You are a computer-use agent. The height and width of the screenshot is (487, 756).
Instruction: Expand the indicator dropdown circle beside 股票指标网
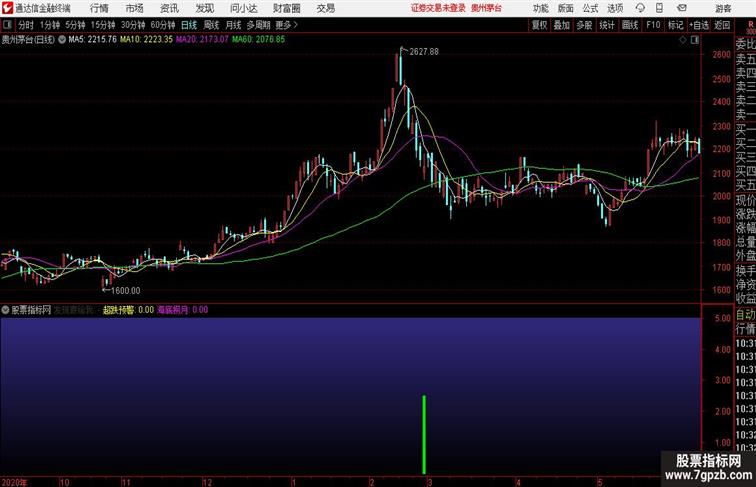(x=5, y=310)
